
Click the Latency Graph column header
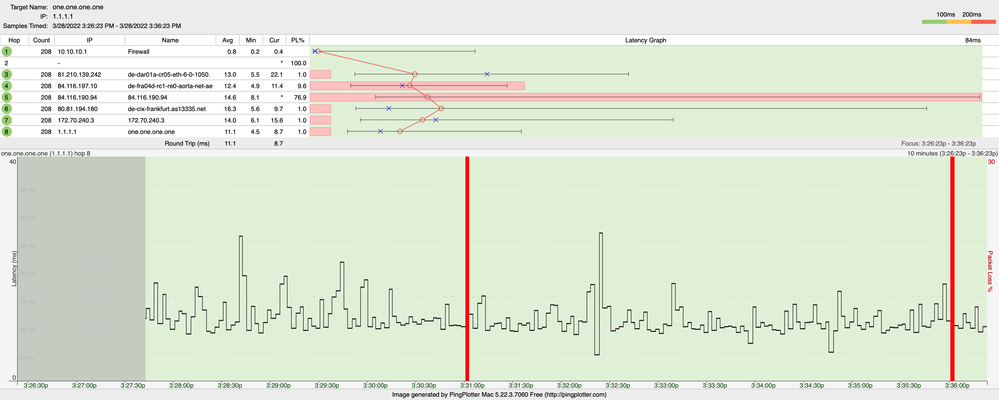(x=646, y=40)
